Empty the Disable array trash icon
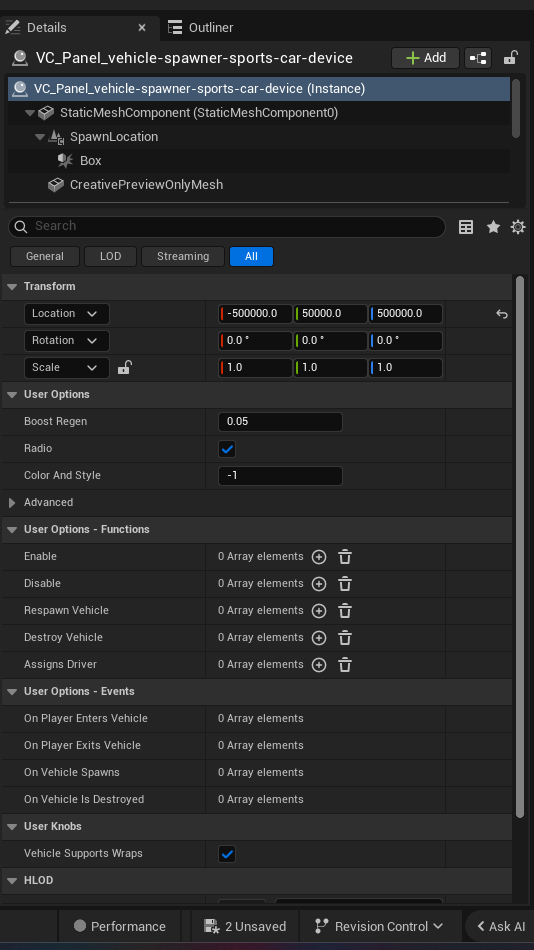The height and width of the screenshot is (950, 534). point(345,584)
